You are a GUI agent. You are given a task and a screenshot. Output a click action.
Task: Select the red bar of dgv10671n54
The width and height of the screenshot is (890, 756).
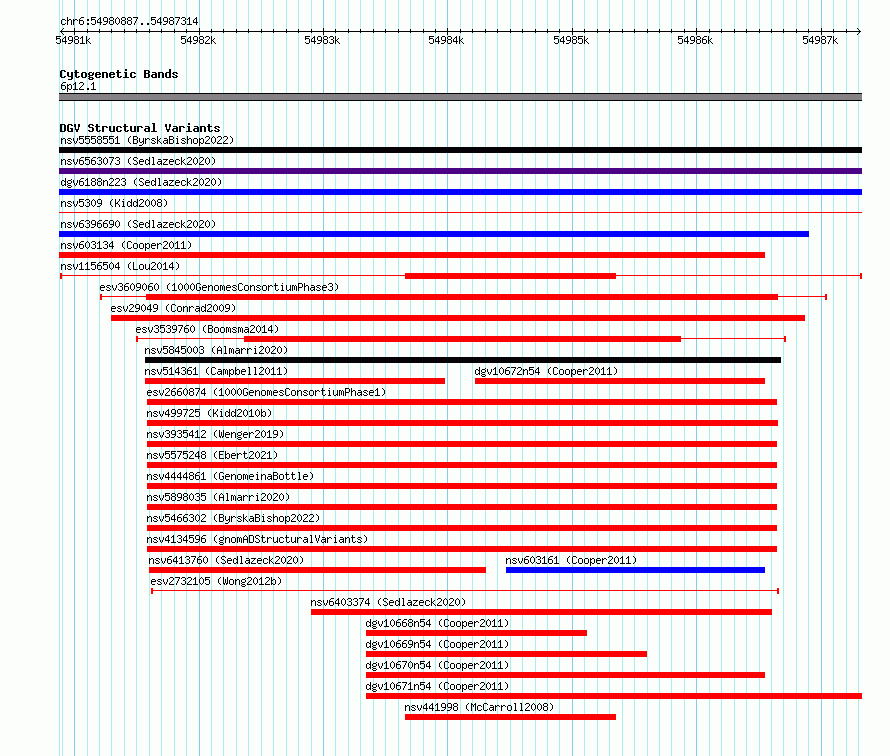click(614, 696)
